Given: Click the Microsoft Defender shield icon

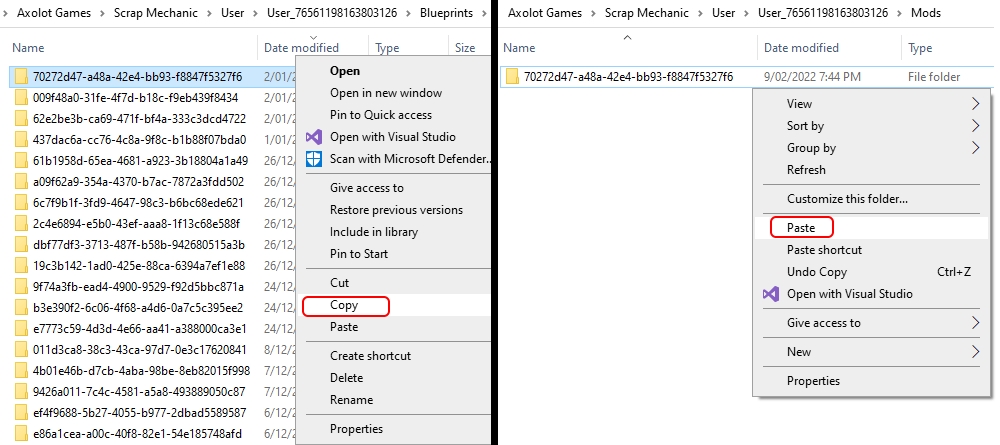Looking at the screenshot, I should [x=314, y=159].
